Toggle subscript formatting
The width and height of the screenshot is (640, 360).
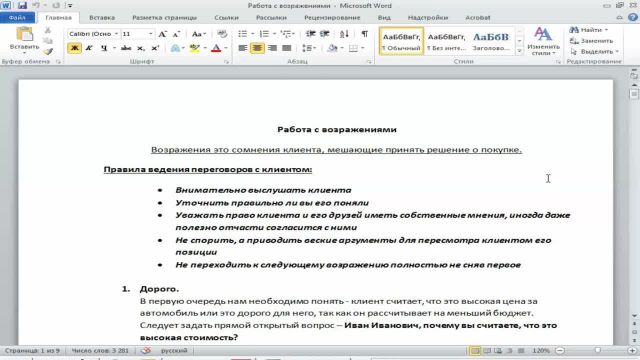pyautogui.click(x=141, y=48)
